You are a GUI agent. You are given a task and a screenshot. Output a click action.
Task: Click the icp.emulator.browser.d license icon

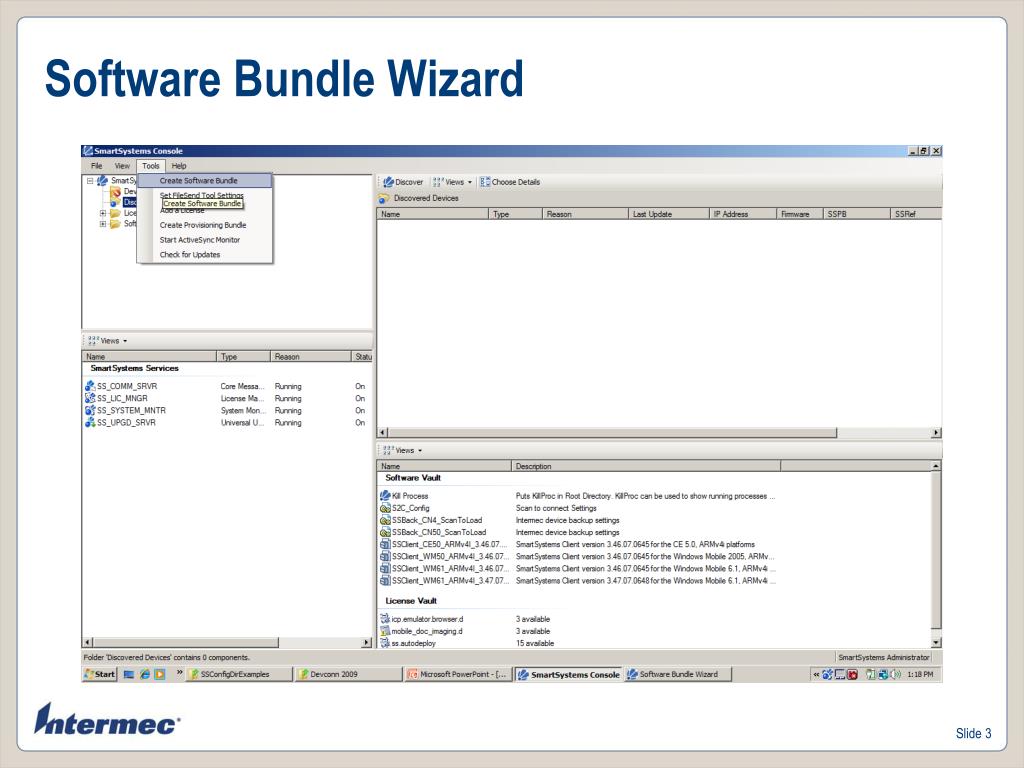[385, 618]
